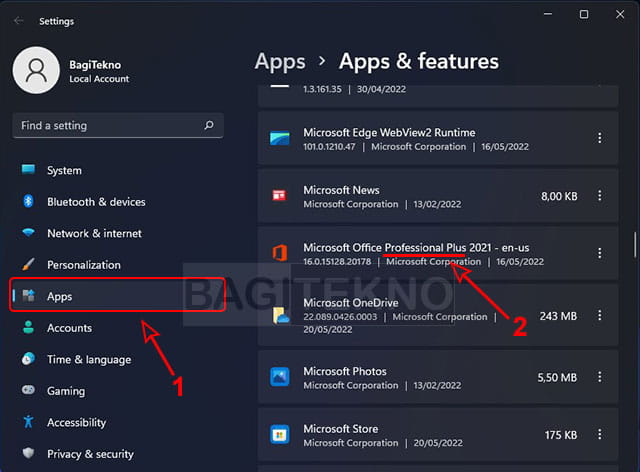The width and height of the screenshot is (640, 472).
Task: Click the Apps breadcrumb link
Action: click(280, 62)
